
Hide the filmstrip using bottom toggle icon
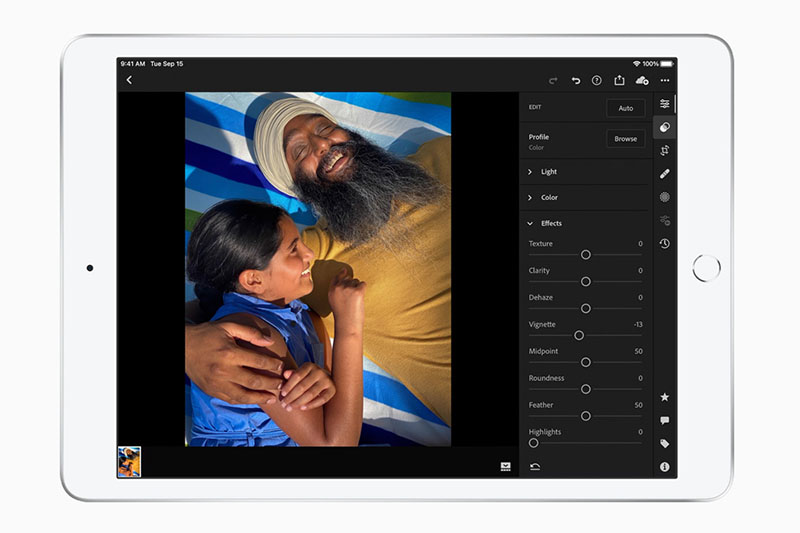[506, 466]
